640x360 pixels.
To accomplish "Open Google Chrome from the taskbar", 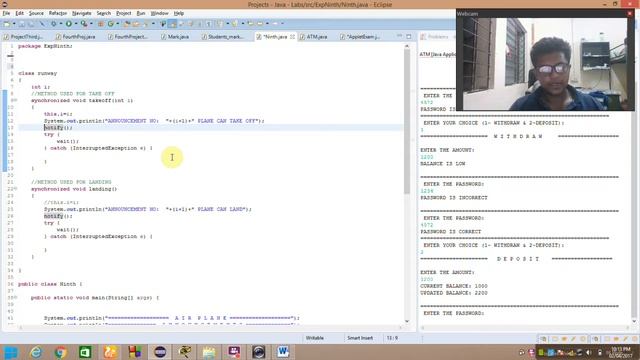I will coord(60,352).
